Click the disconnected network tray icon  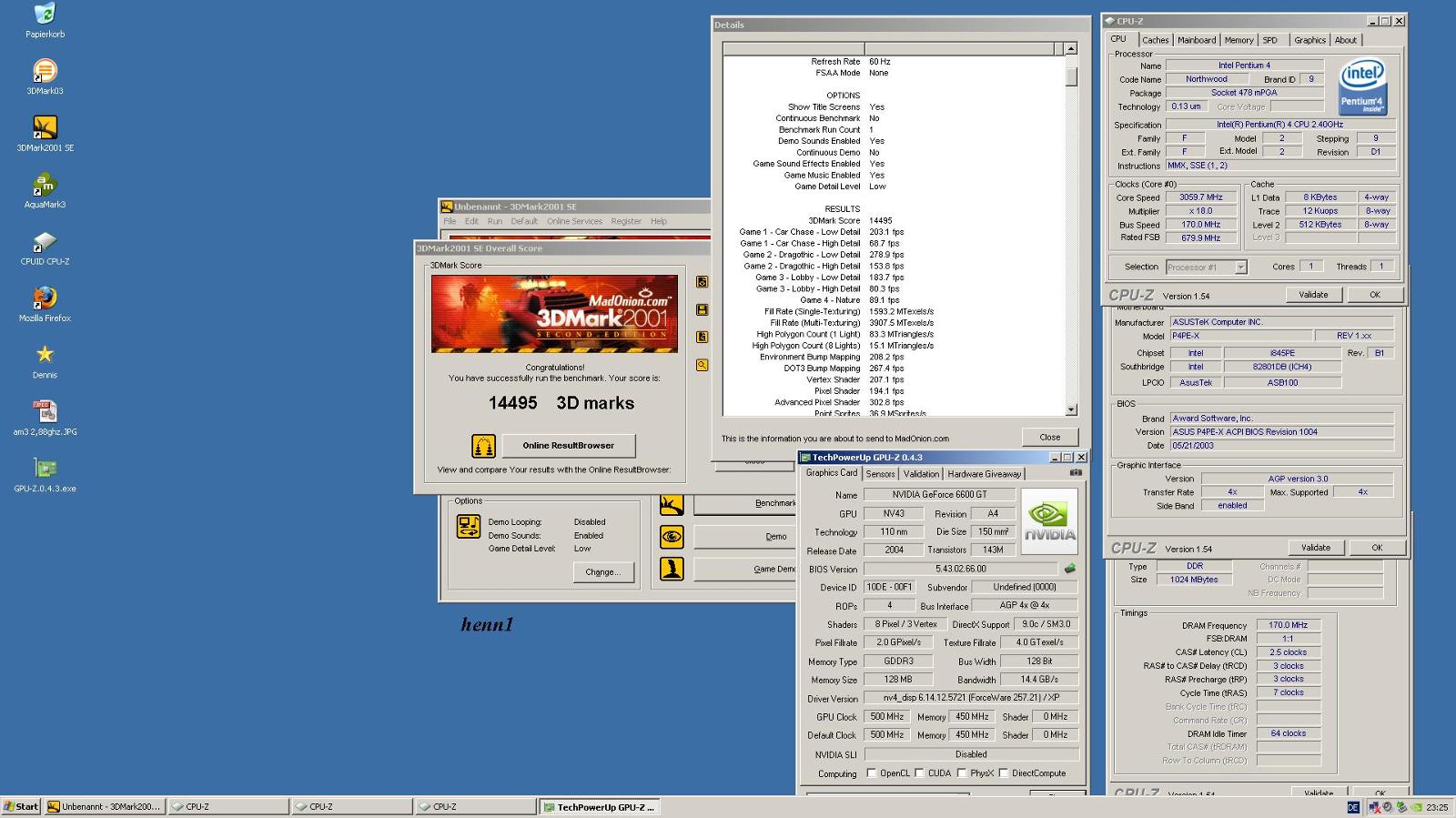pos(1374,807)
